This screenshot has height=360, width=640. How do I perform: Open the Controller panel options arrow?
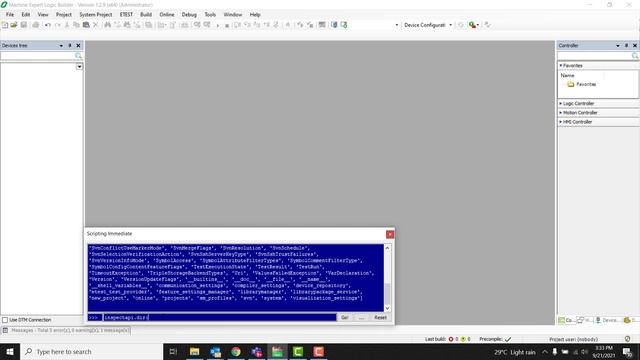(618, 46)
